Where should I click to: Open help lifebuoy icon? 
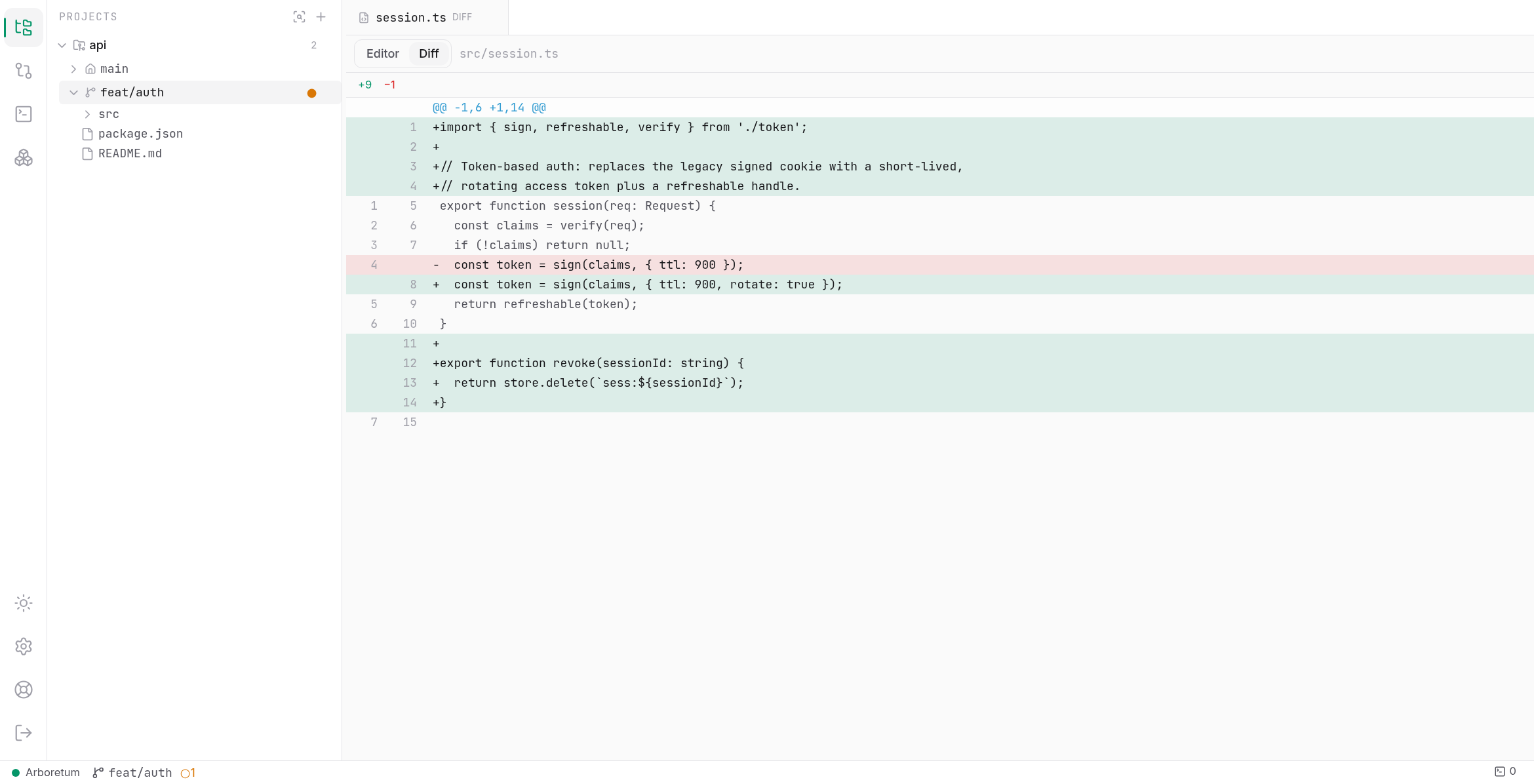coord(24,690)
